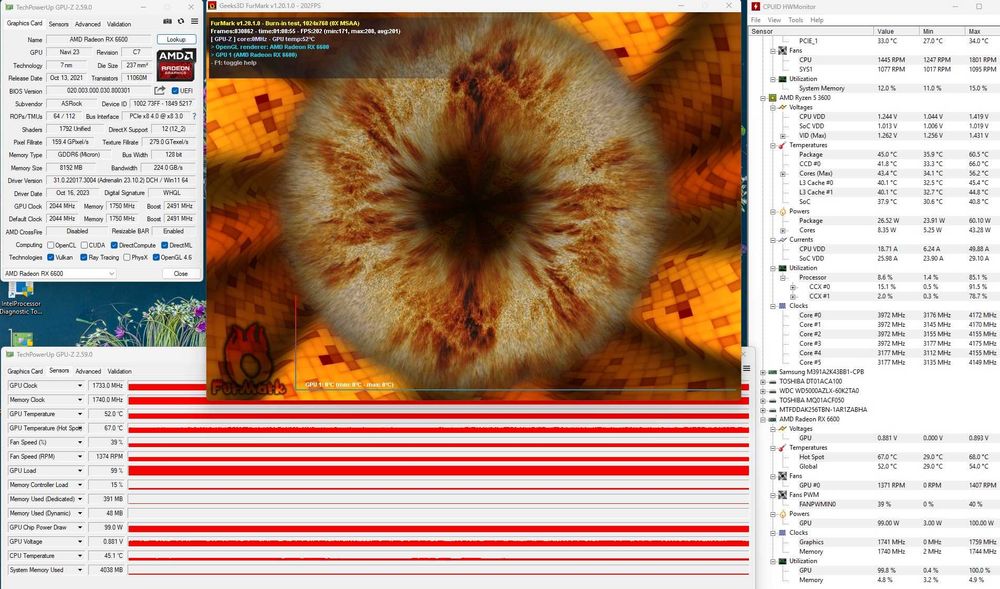Click the Lookup button
Viewport: 1000px width, 589px height.
[x=176, y=40]
